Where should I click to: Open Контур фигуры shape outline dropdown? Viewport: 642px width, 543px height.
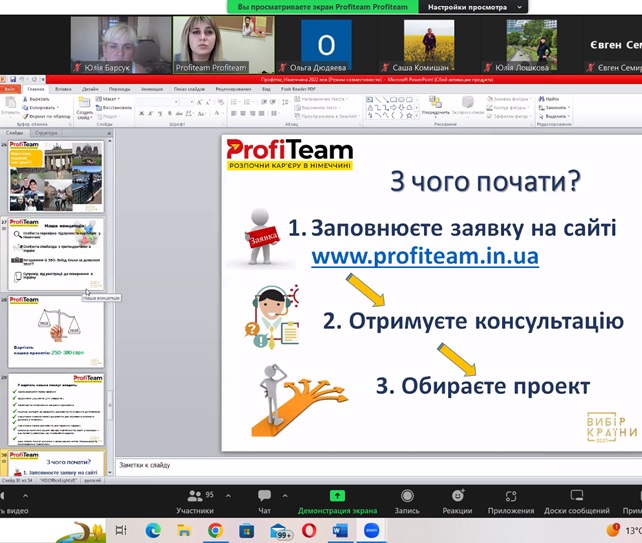(x=507, y=108)
